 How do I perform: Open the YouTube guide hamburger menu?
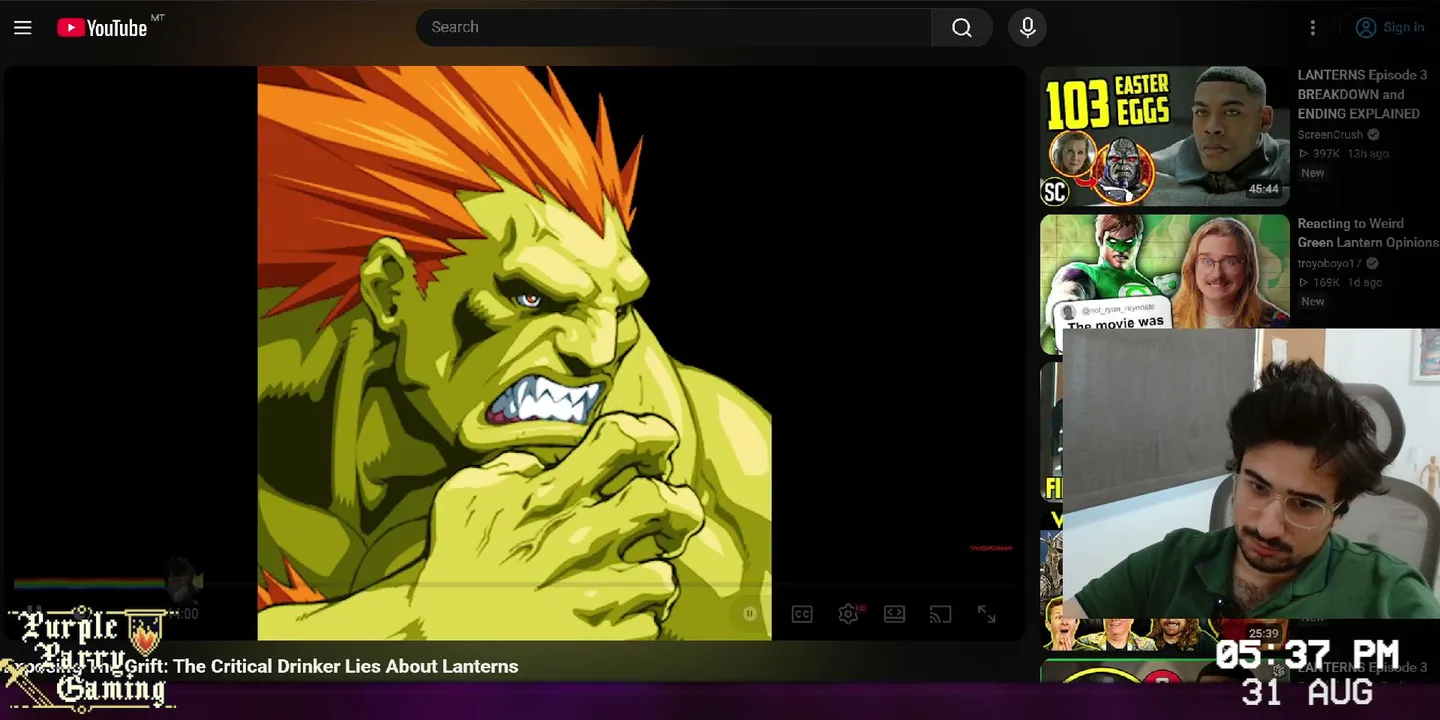tap(23, 28)
